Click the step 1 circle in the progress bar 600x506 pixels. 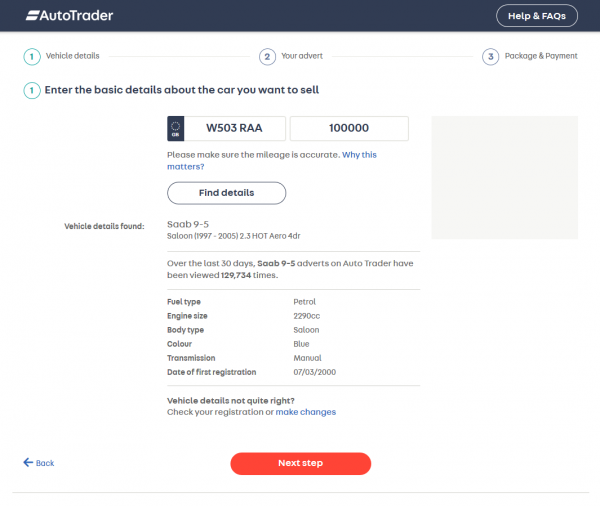coord(31,56)
